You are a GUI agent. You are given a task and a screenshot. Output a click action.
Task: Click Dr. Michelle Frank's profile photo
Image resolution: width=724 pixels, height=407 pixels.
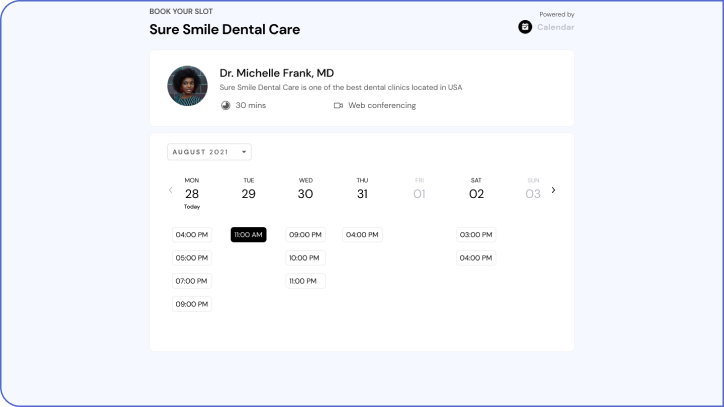click(187, 86)
